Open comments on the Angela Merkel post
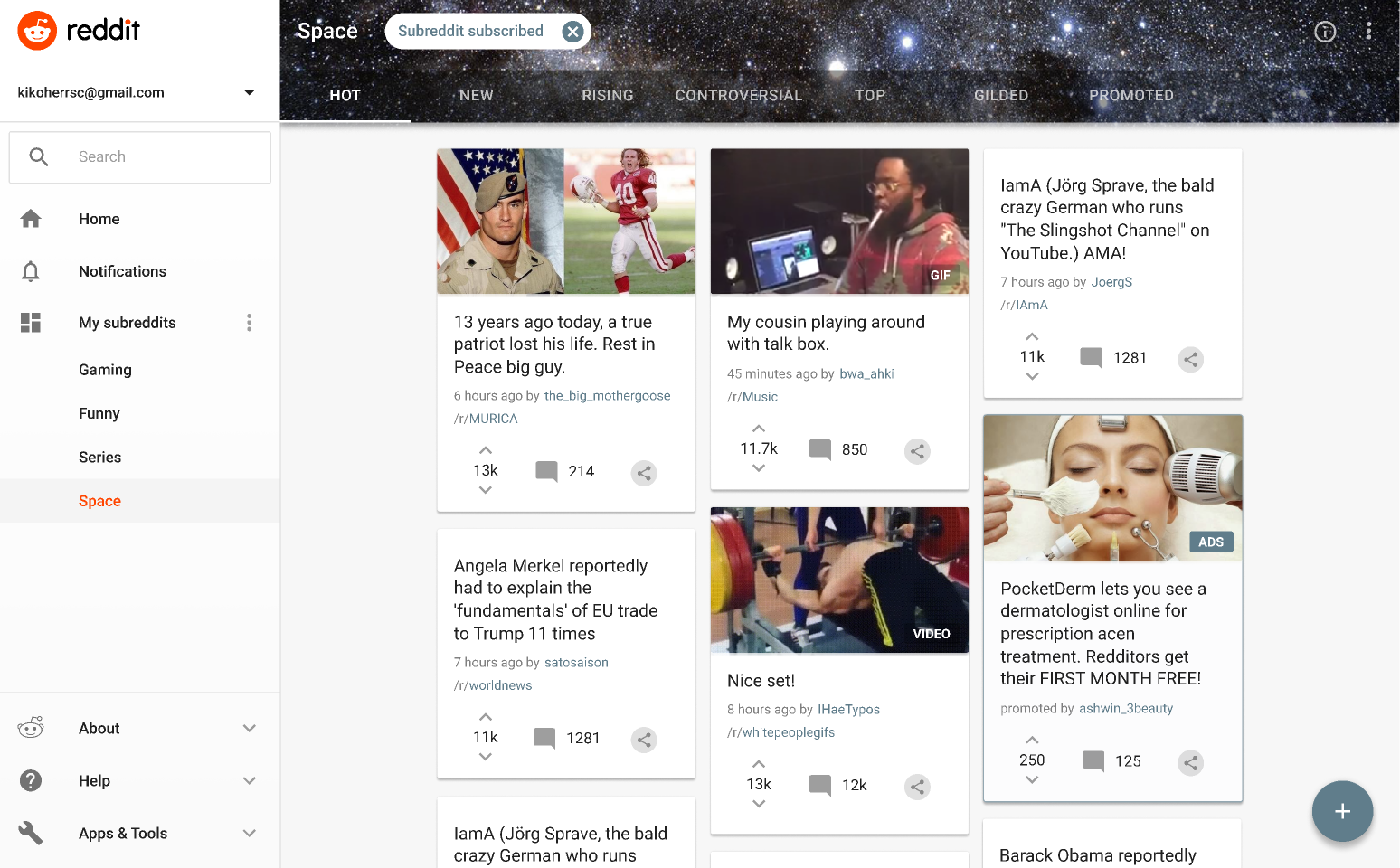1400x868 pixels. [544, 738]
